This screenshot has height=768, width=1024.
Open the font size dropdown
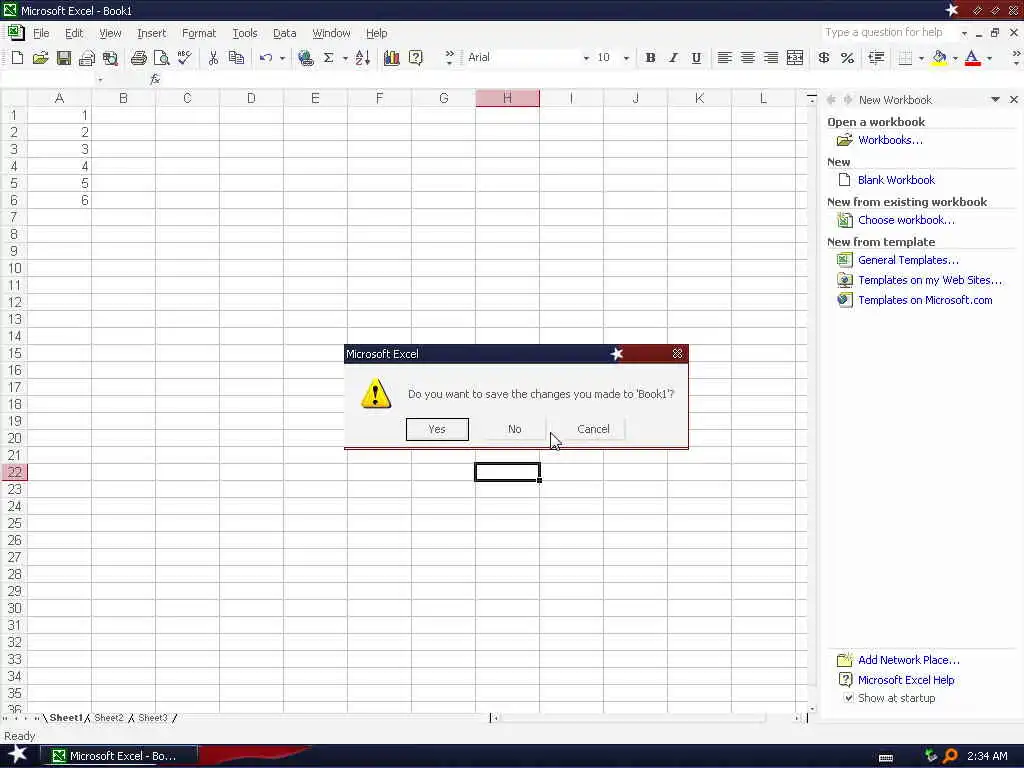coord(626,58)
